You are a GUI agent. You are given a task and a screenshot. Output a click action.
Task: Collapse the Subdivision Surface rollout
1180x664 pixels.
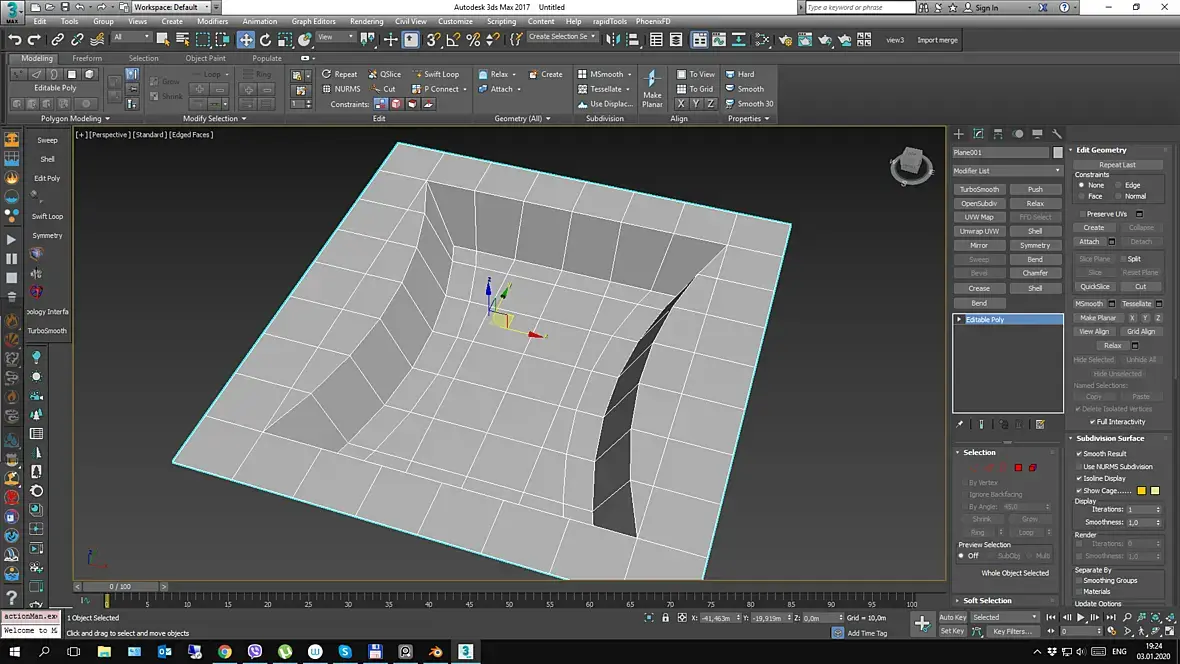(x=1110, y=438)
